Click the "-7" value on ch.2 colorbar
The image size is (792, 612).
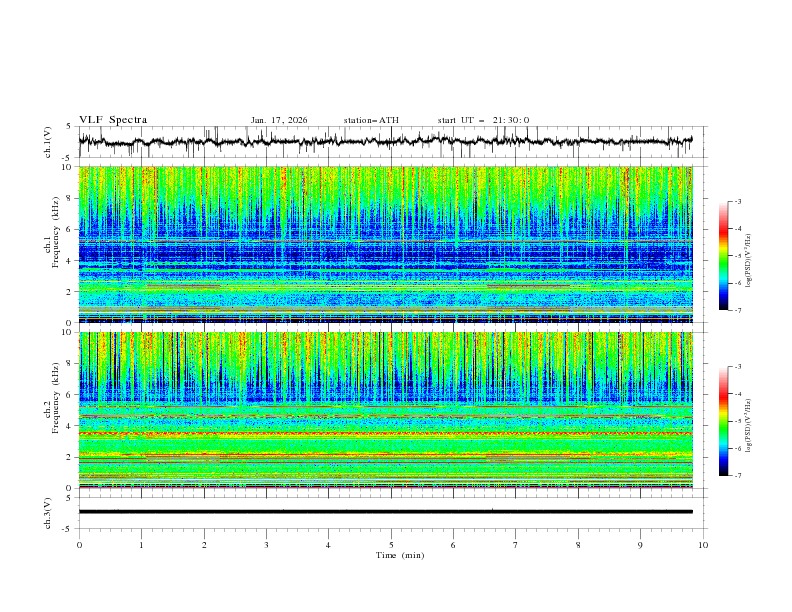(738, 476)
